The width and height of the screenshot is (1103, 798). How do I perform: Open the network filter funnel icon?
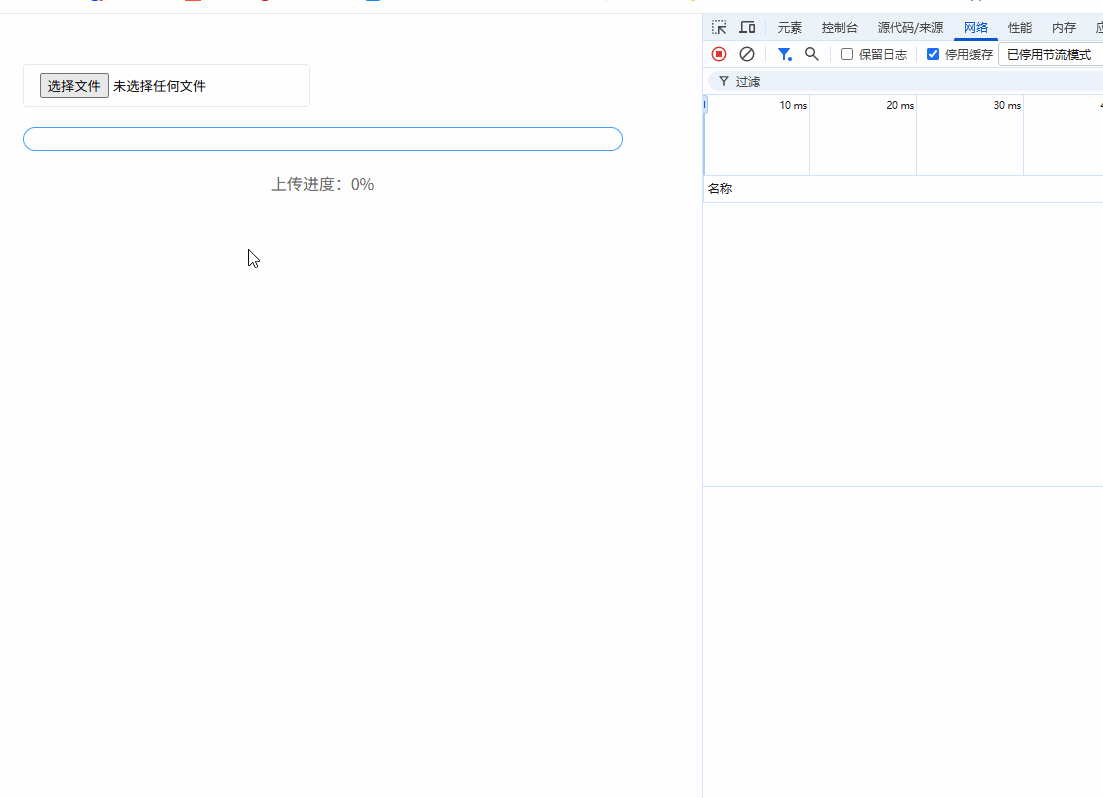point(784,54)
